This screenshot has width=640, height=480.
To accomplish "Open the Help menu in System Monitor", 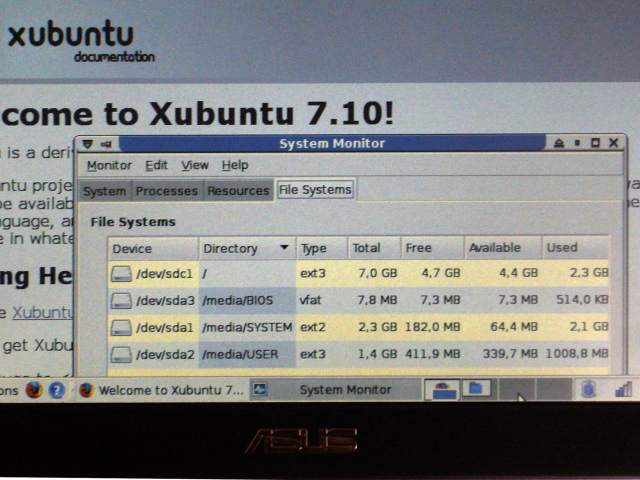I will click(x=235, y=165).
